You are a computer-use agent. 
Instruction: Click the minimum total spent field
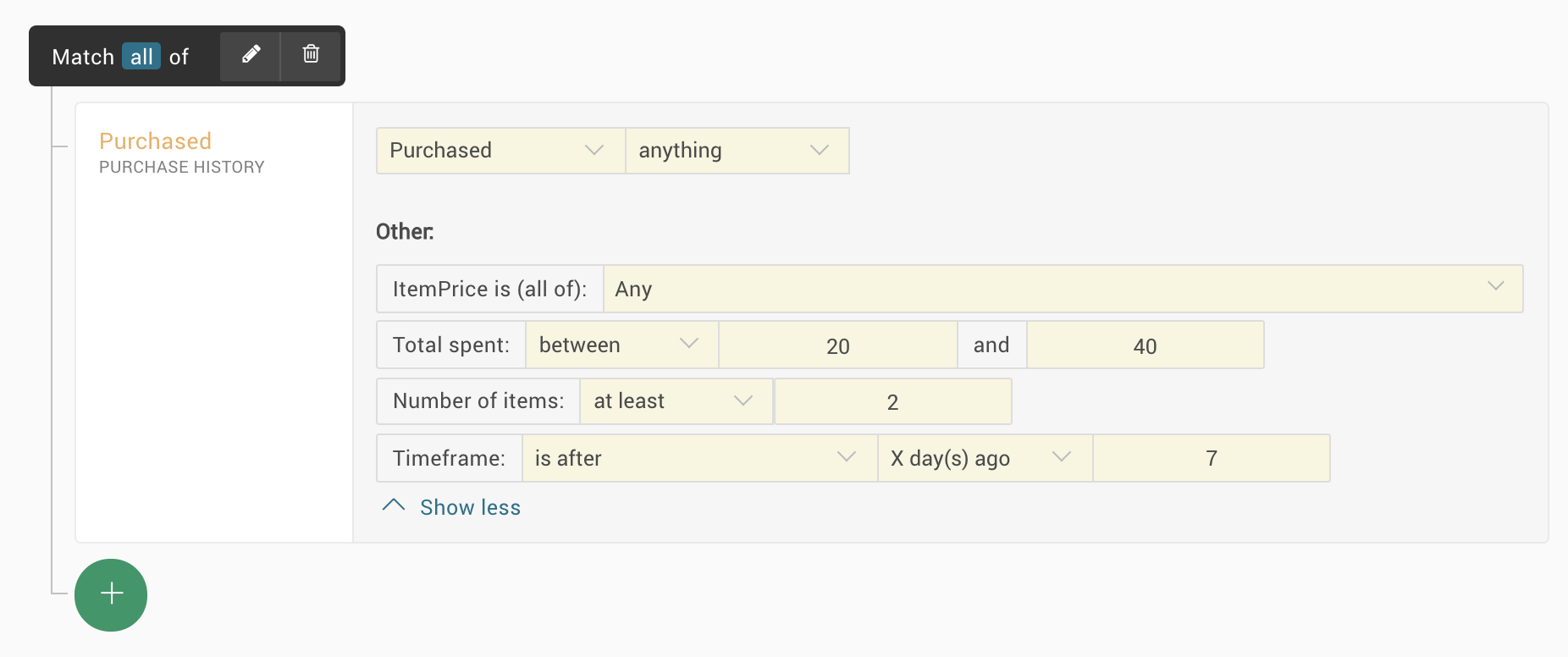(837, 345)
